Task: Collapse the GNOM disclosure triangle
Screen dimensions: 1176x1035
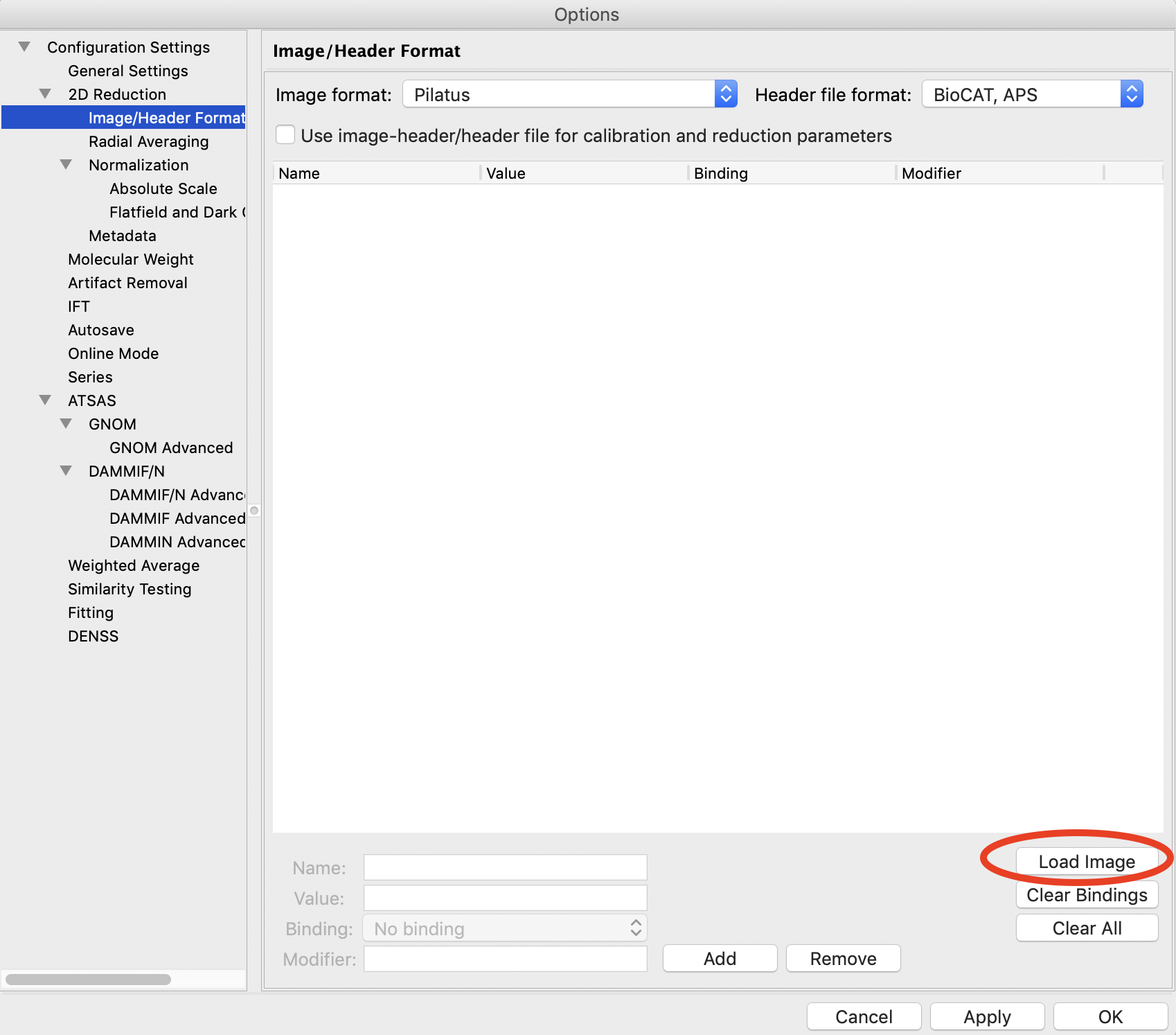Action: [x=66, y=424]
